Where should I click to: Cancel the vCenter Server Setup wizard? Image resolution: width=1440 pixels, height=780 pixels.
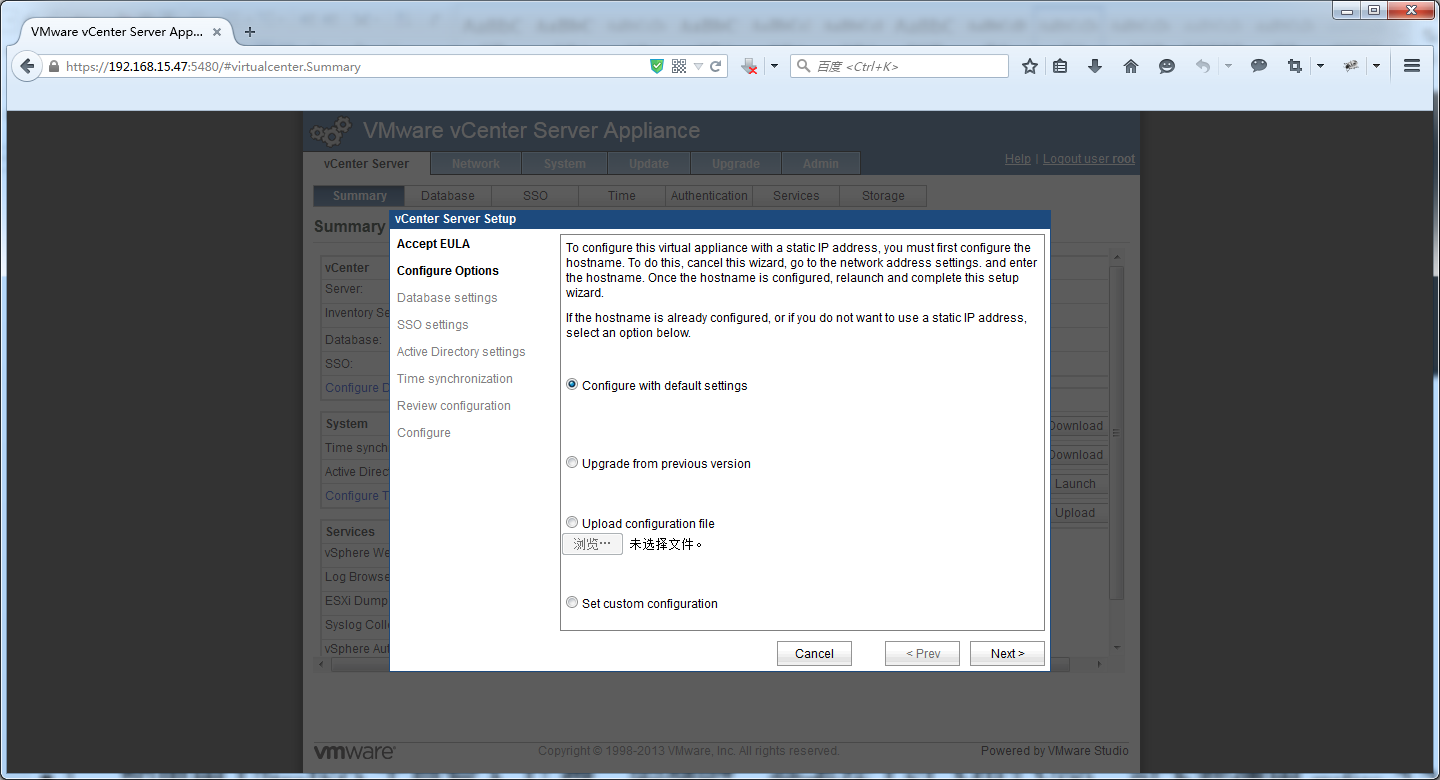coord(814,654)
